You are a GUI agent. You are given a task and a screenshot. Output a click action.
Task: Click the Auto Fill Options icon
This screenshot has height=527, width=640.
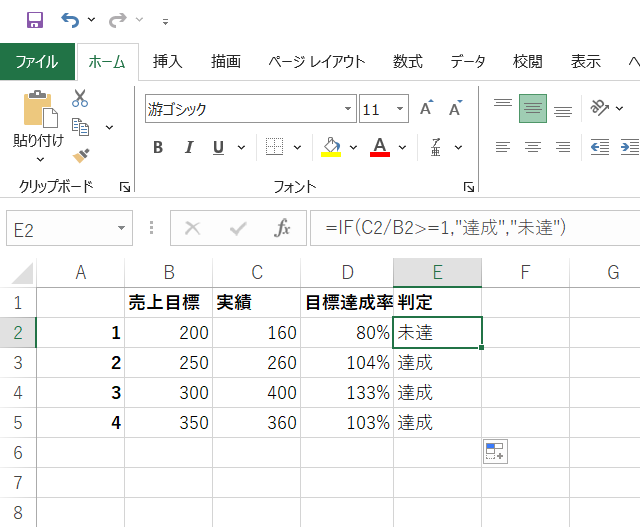point(495,451)
